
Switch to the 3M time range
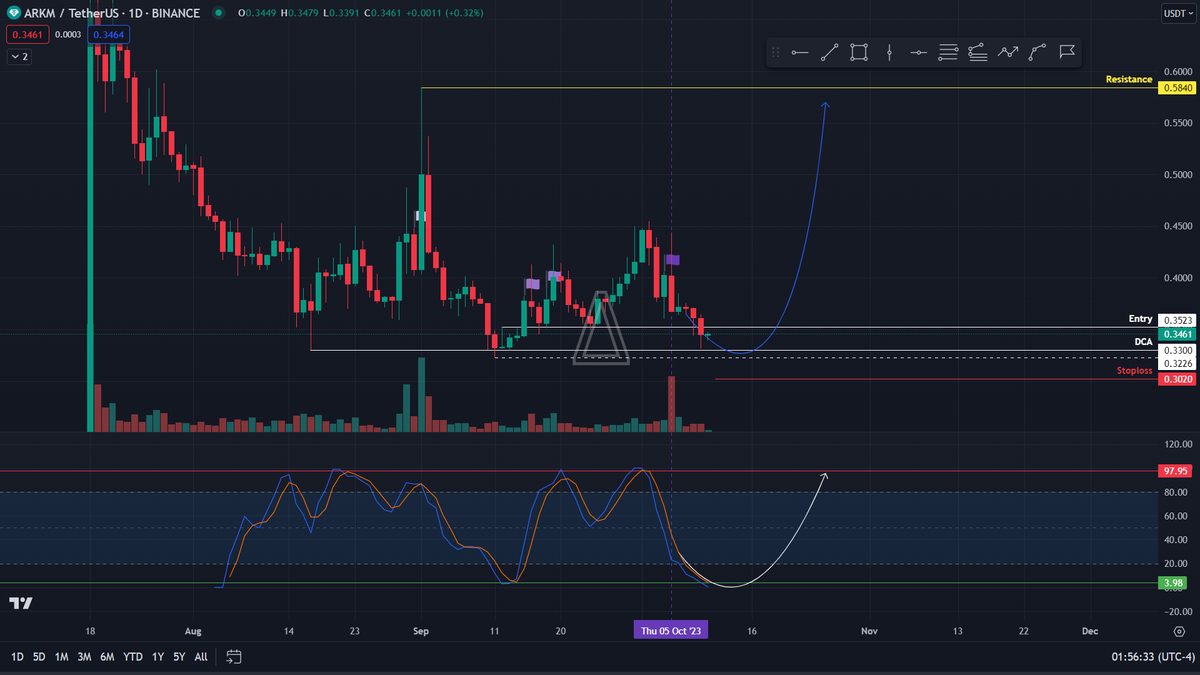point(84,657)
